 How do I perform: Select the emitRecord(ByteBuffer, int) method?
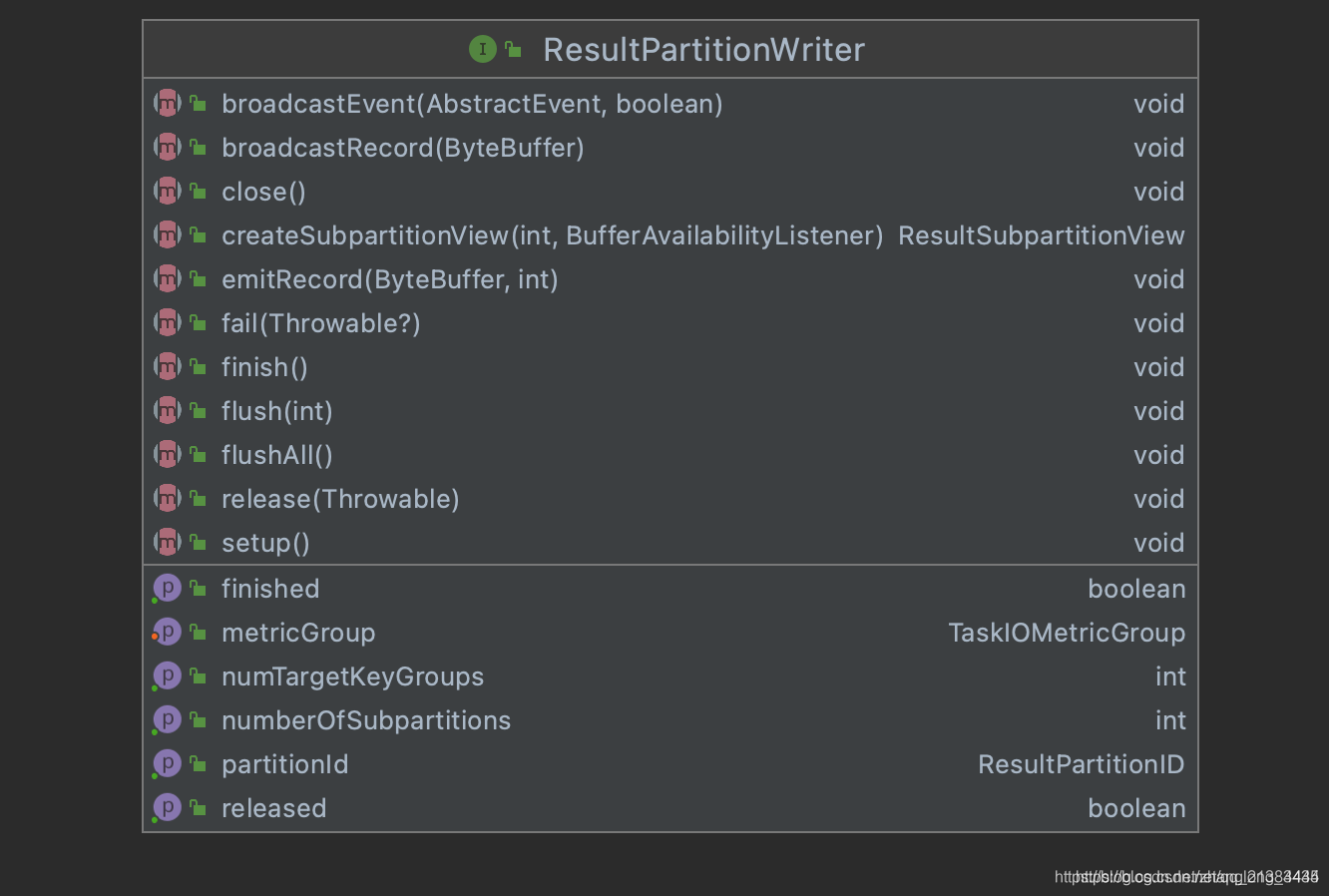[x=390, y=279]
